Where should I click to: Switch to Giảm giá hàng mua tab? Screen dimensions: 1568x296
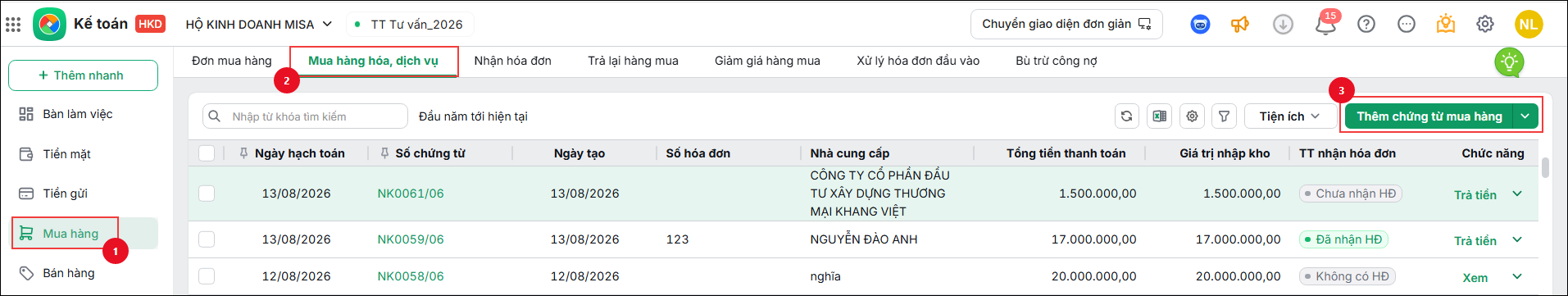tap(767, 61)
